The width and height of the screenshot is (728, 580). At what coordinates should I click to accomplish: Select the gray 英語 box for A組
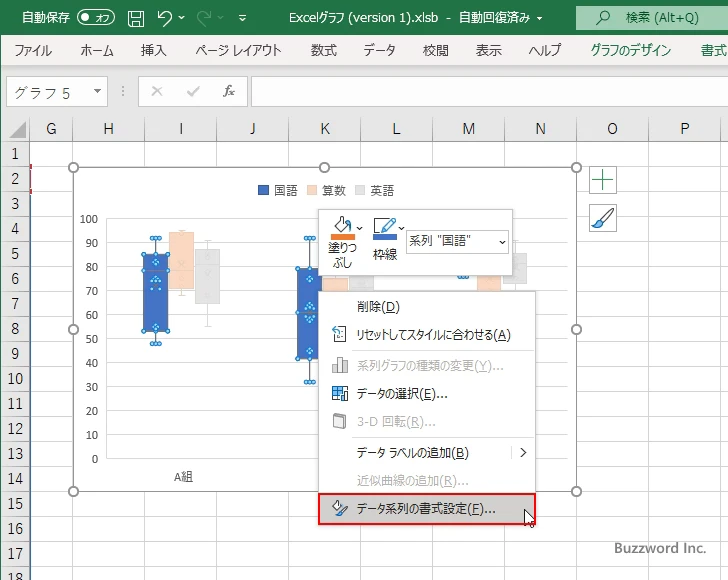(x=208, y=276)
